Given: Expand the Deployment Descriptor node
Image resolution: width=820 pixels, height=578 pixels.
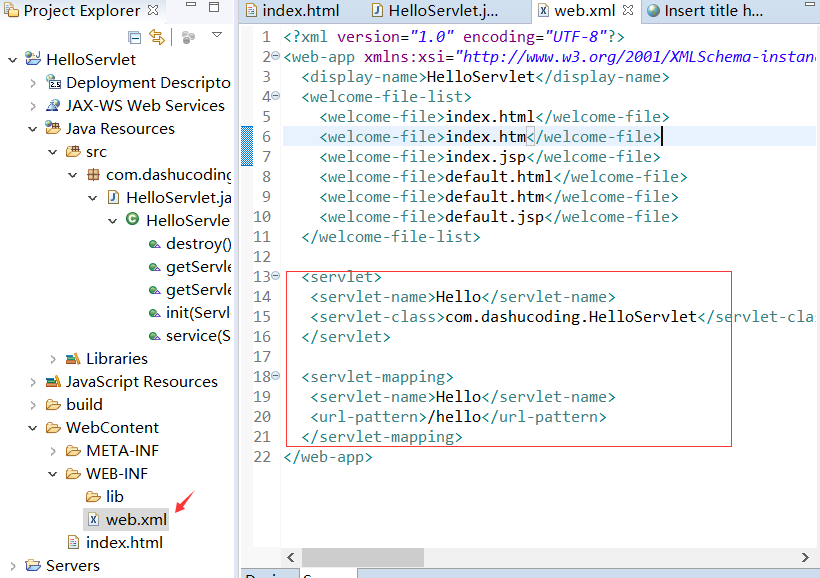Looking at the screenshot, I should tap(33, 83).
